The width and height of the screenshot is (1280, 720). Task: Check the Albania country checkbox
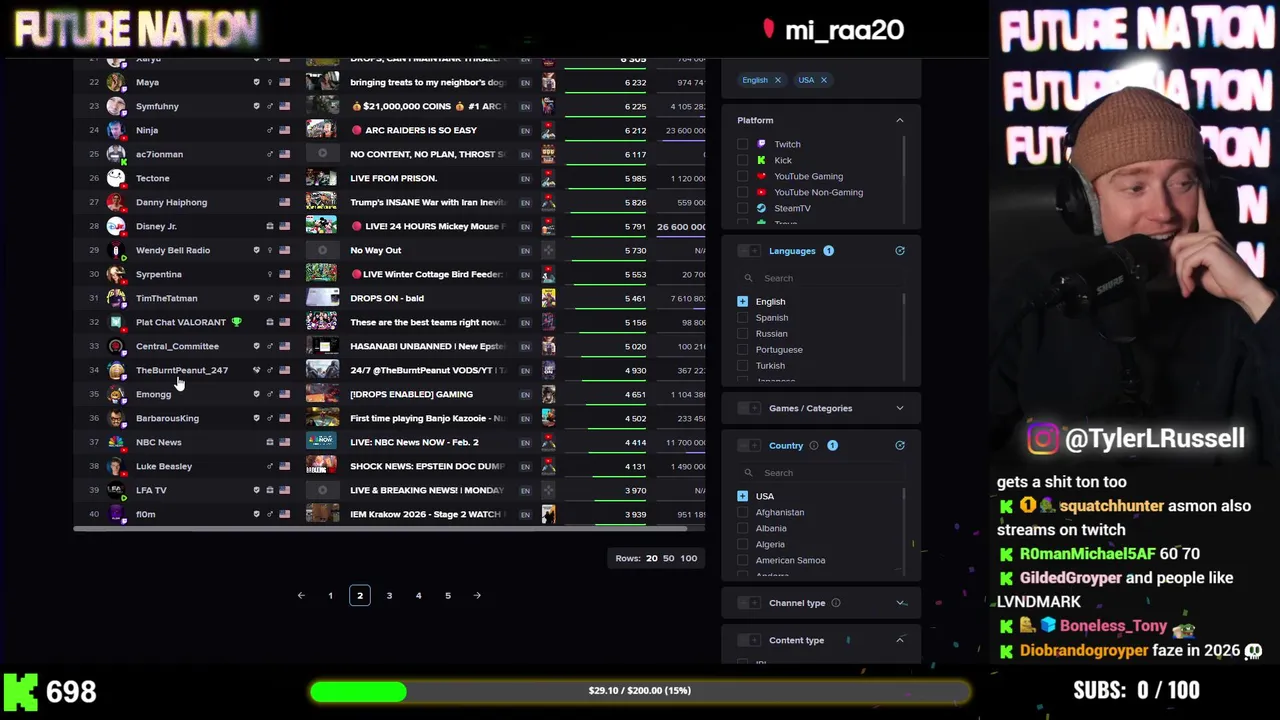(742, 528)
